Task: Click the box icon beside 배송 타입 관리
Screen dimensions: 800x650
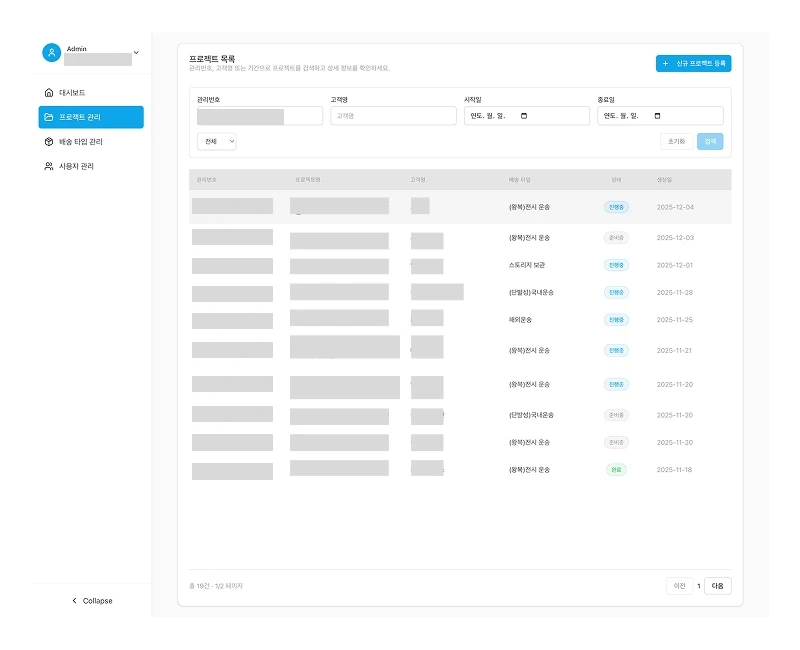Action: point(49,141)
